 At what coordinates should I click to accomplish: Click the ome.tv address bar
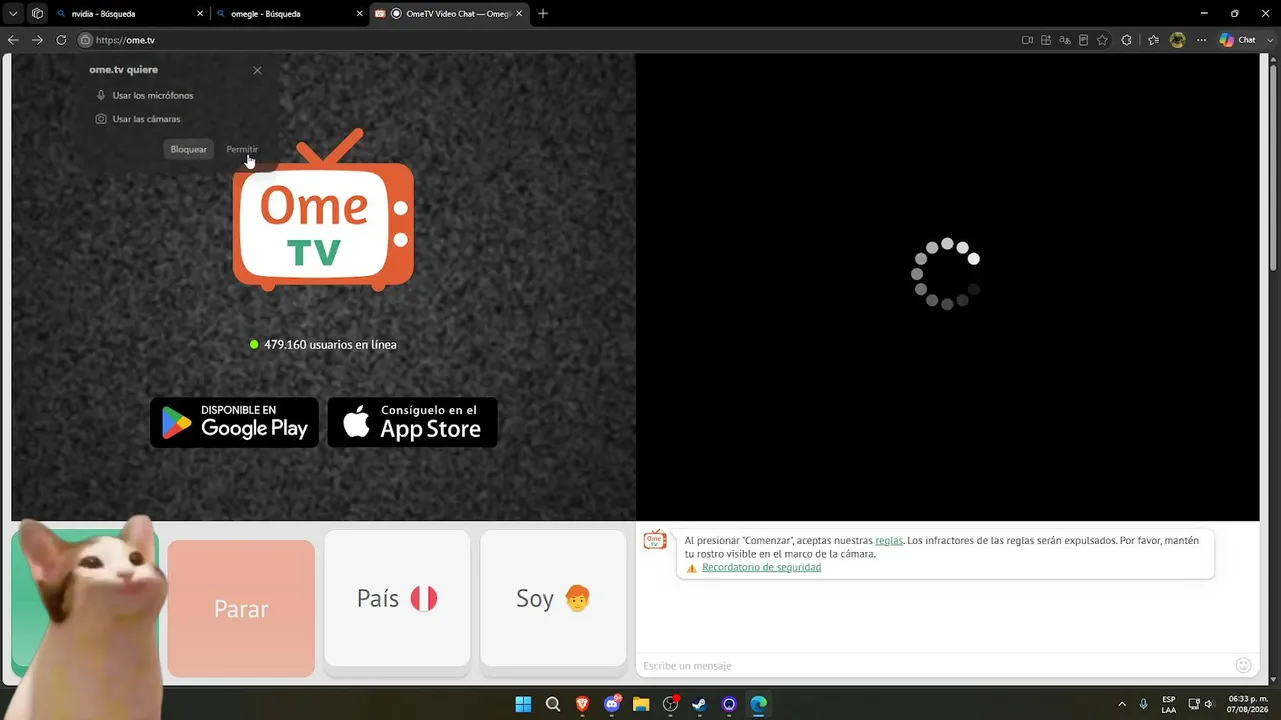tap(550, 40)
